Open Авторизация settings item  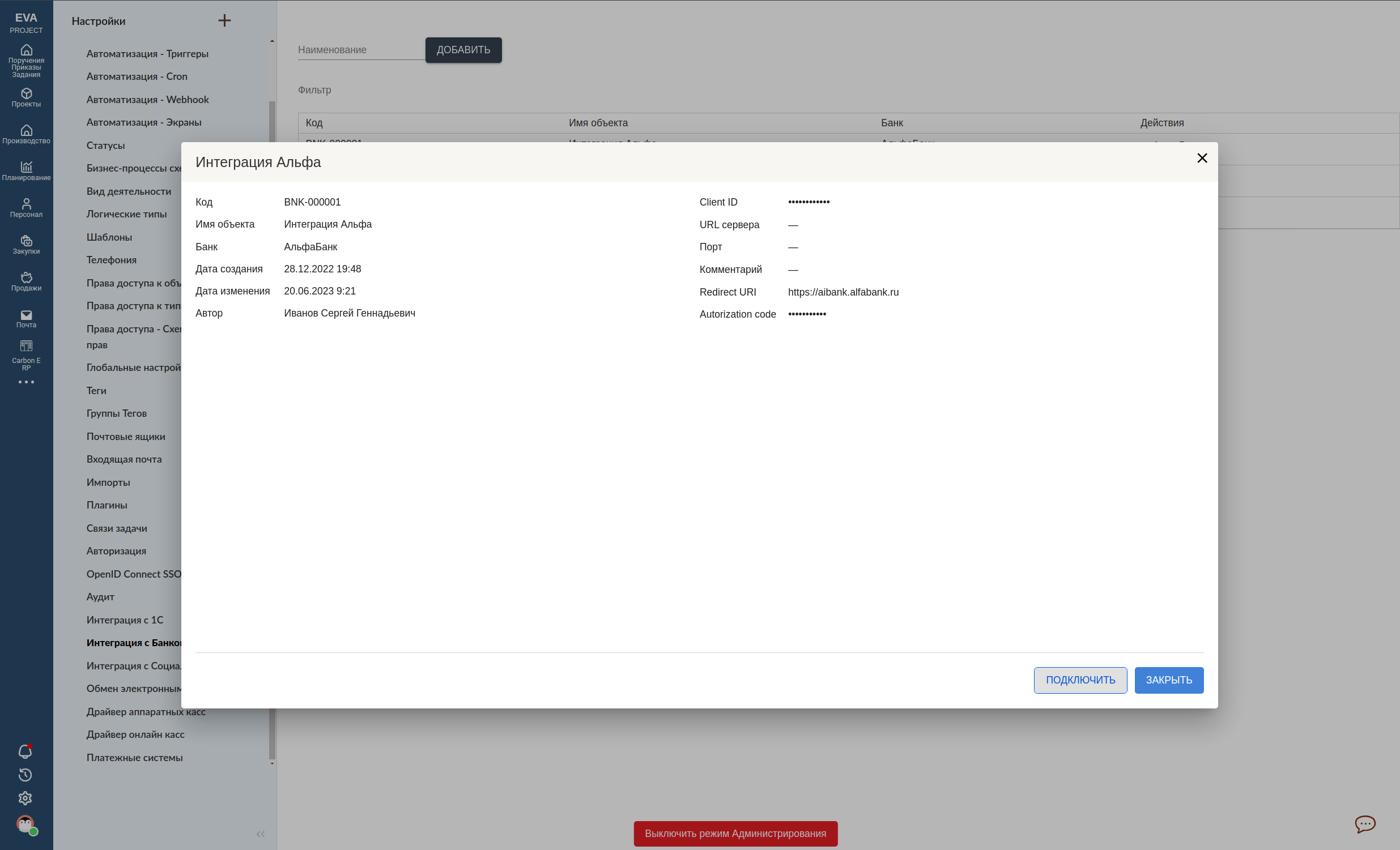coord(116,552)
